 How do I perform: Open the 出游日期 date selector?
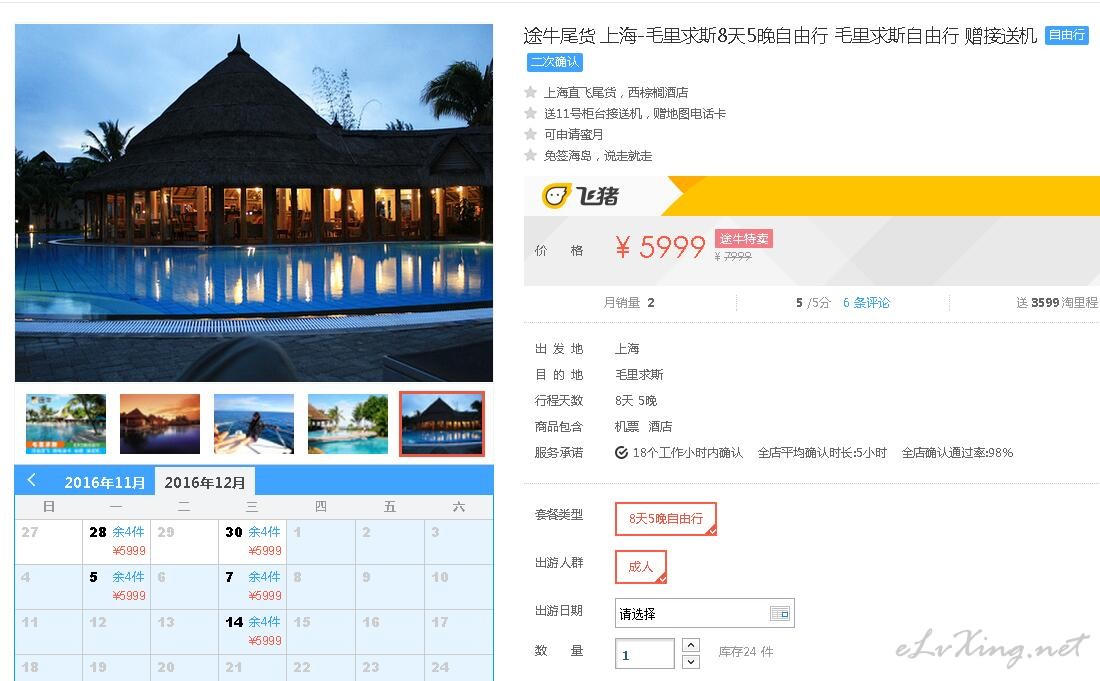click(704, 614)
